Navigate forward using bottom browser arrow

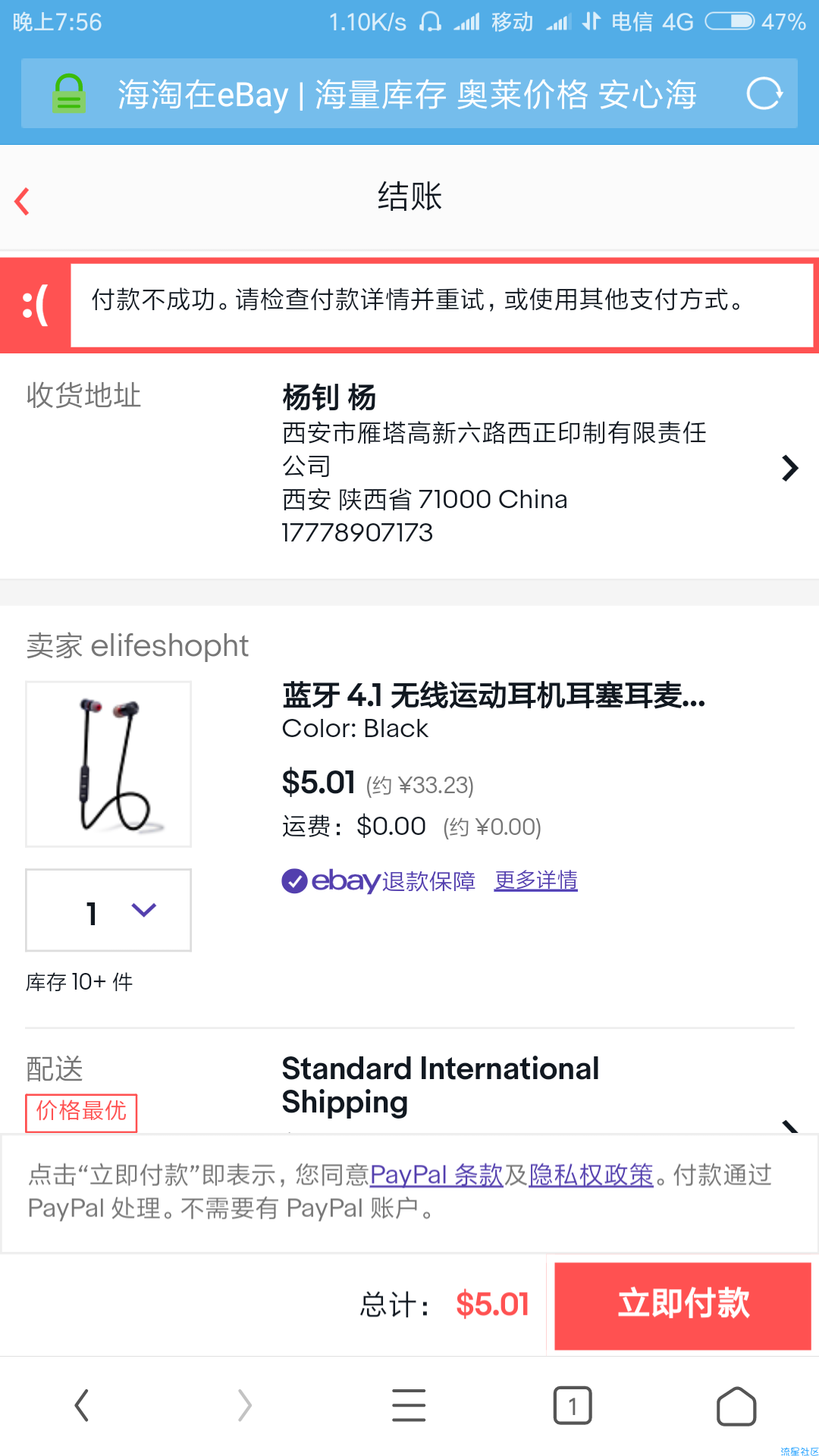click(x=244, y=1406)
